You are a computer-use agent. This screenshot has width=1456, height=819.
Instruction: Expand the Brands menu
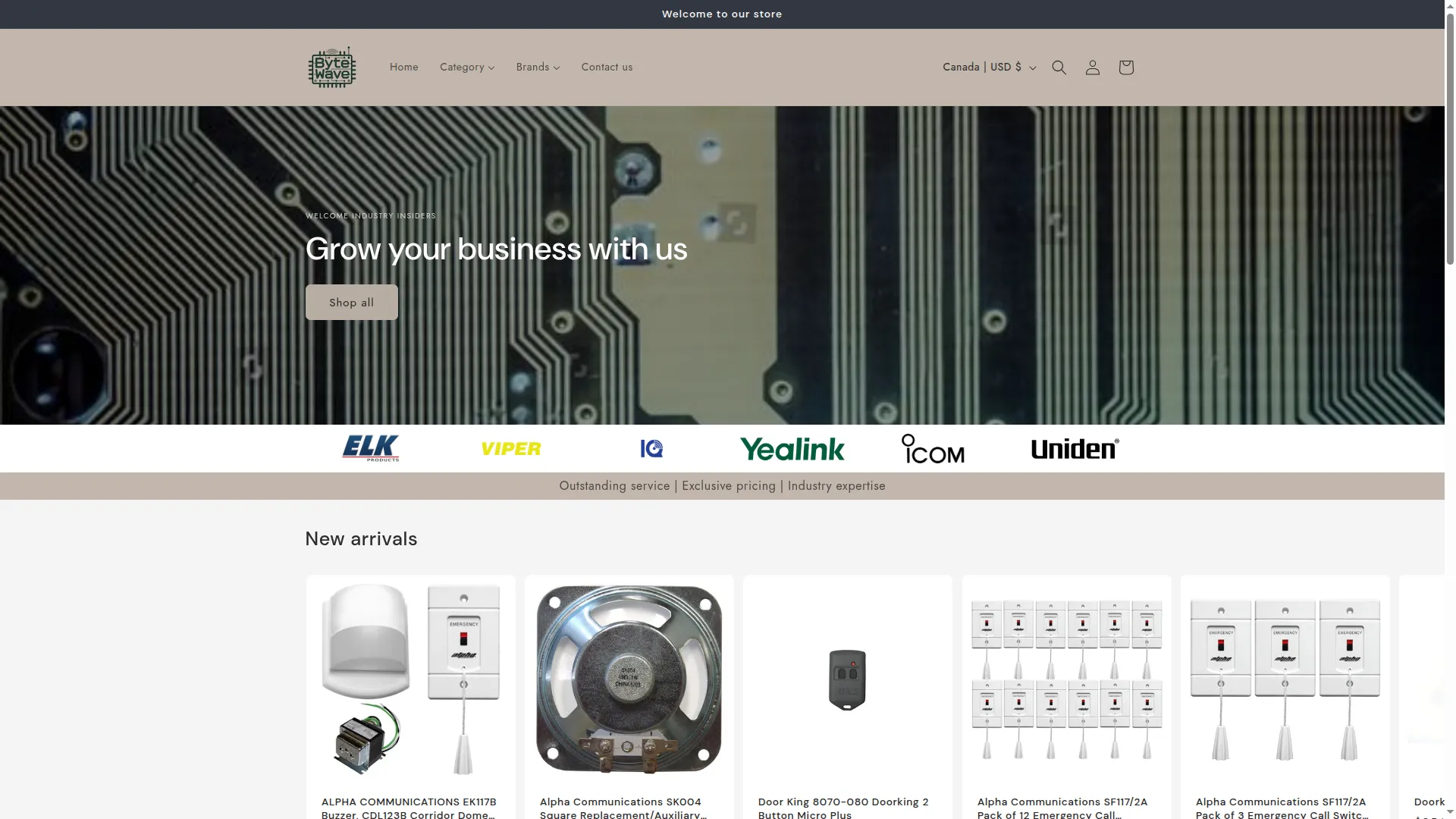click(538, 67)
